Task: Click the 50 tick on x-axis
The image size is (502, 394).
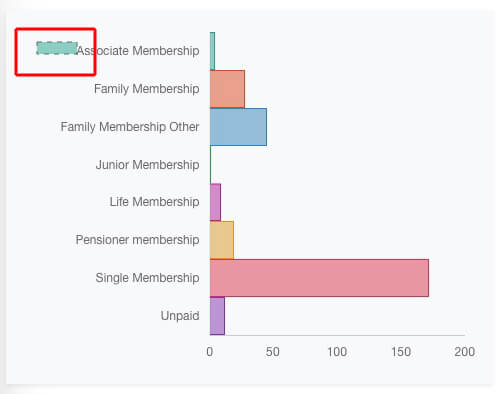Action: (x=273, y=352)
